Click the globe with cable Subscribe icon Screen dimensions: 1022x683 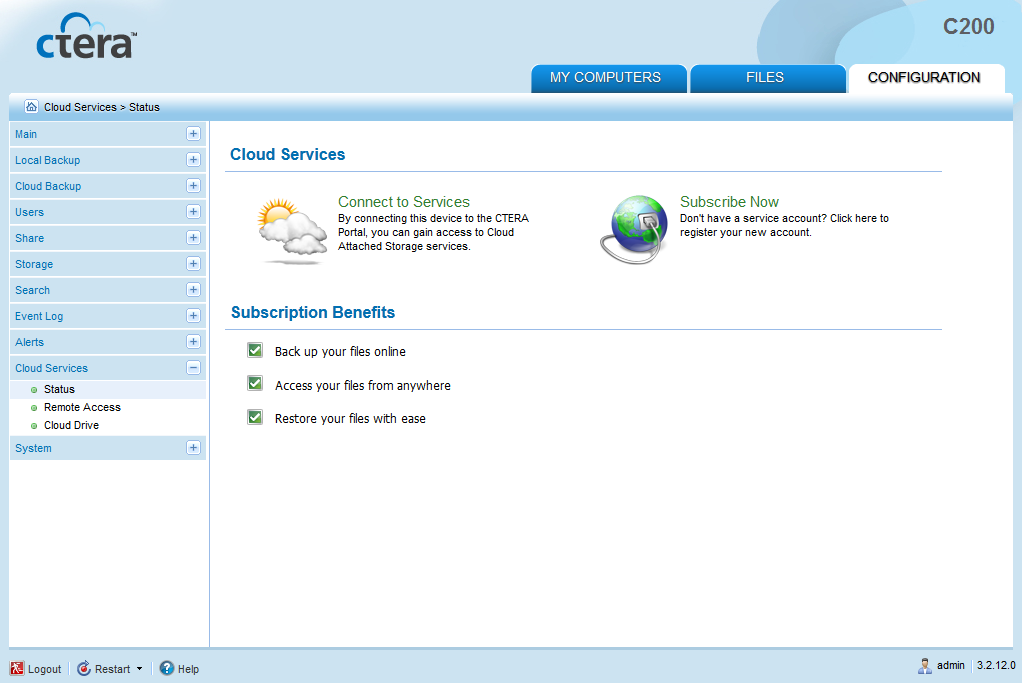coord(634,229)
